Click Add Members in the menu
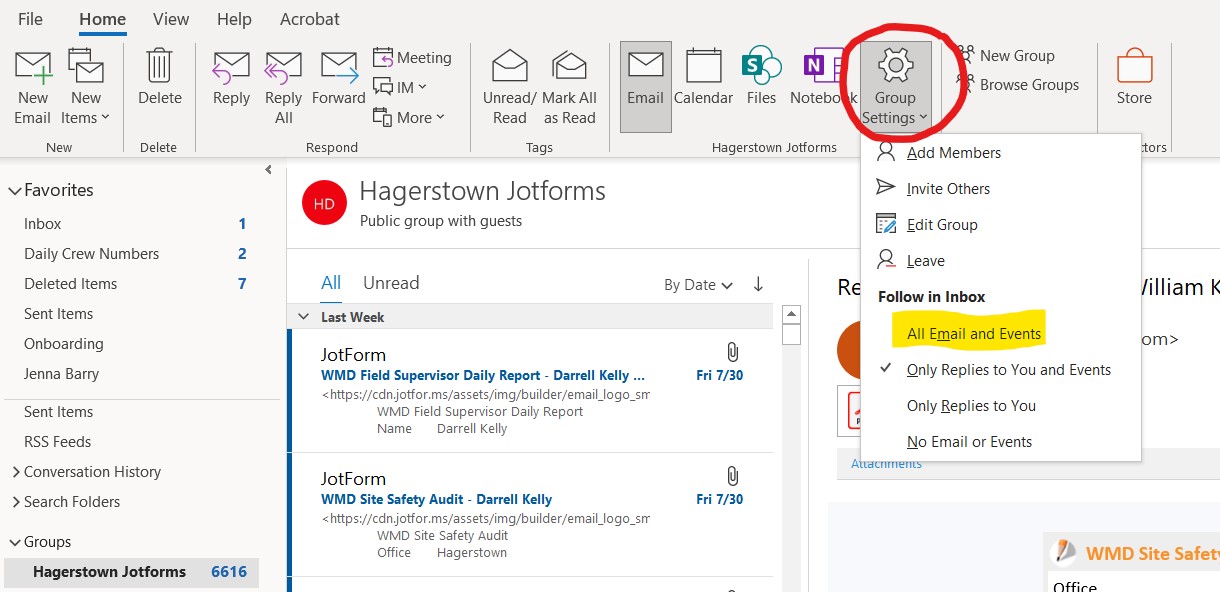 click(953, 153)
